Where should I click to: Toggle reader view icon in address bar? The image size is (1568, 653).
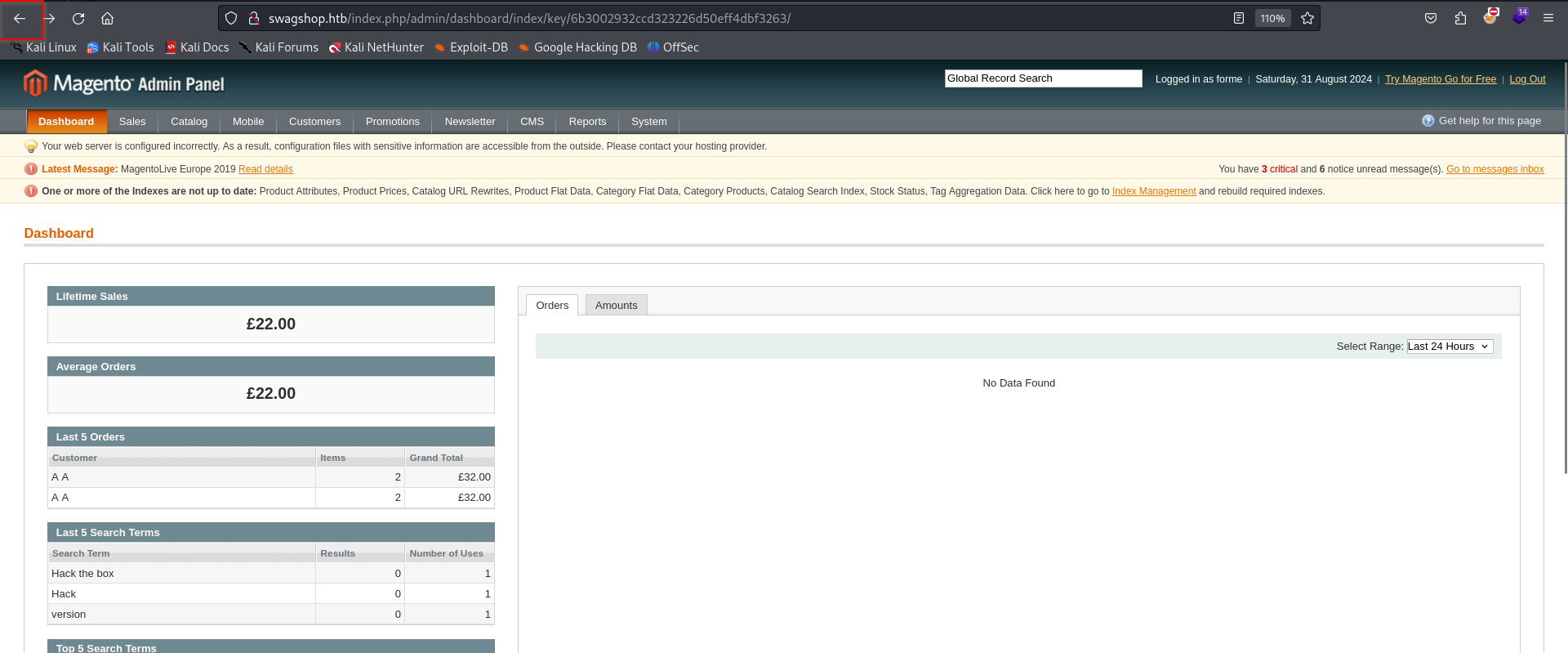click(x=1239, y=18)
